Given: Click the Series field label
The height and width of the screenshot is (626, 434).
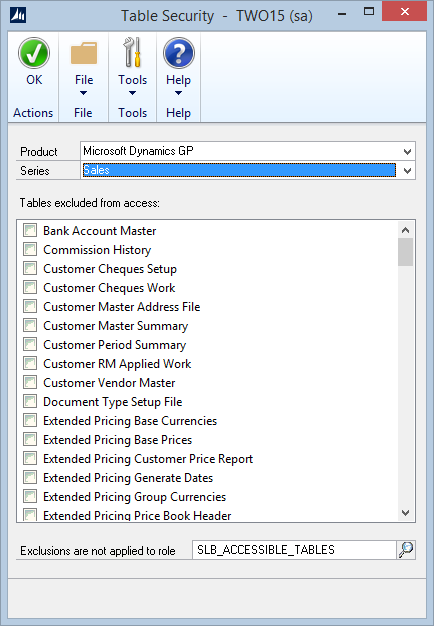Looking at the screenshot, I should point(35,171).
